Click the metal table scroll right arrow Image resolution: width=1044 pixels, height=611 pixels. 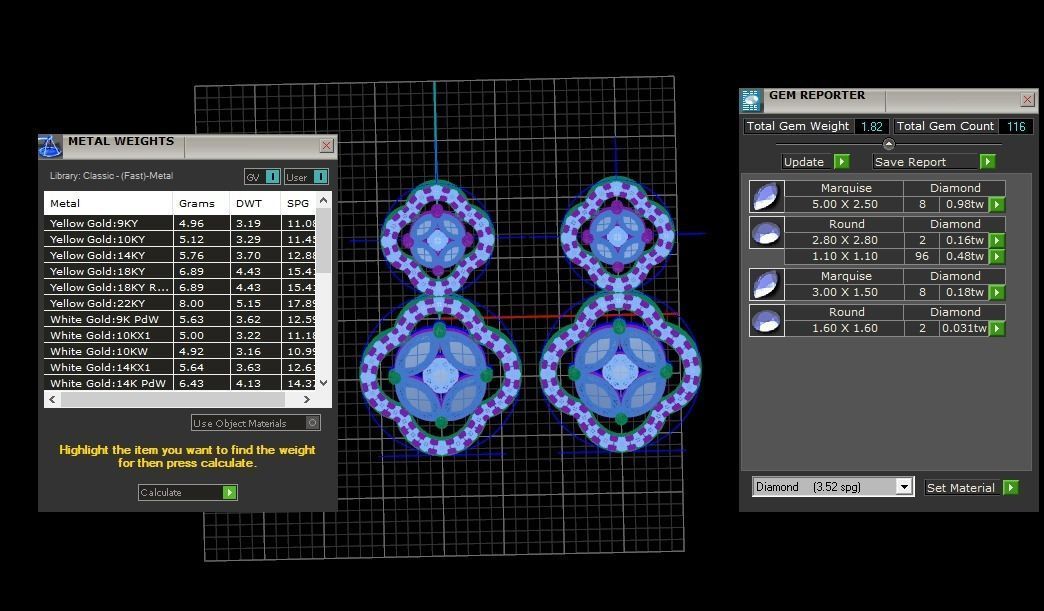pos(306,399)
